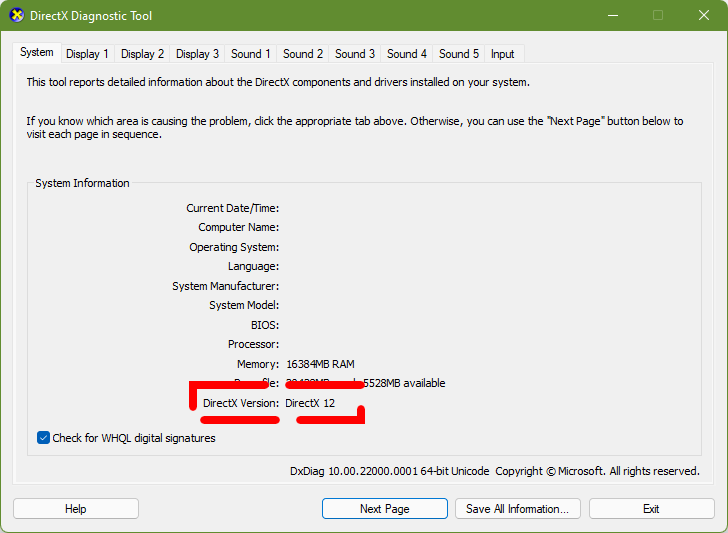The height and width of the screenshot is (533, 728).
Task: Go to the Sound 4 tab
Action: [407, 54]
